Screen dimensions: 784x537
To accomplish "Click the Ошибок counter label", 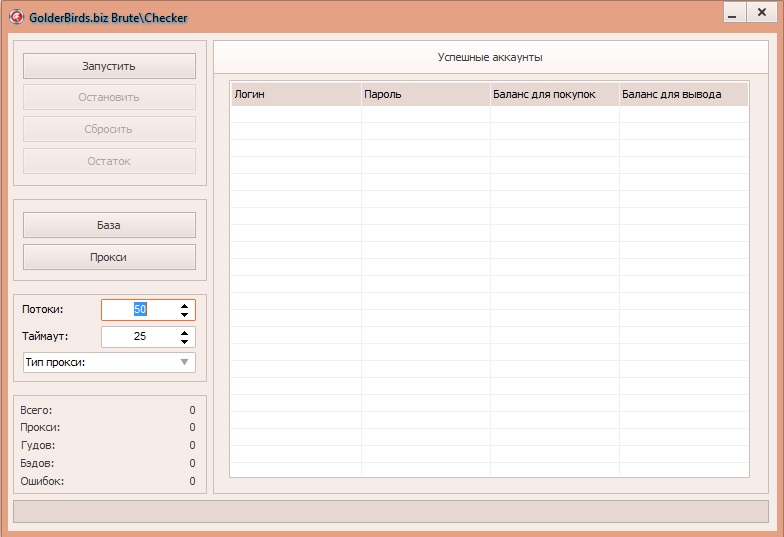I will pos(42,482).
